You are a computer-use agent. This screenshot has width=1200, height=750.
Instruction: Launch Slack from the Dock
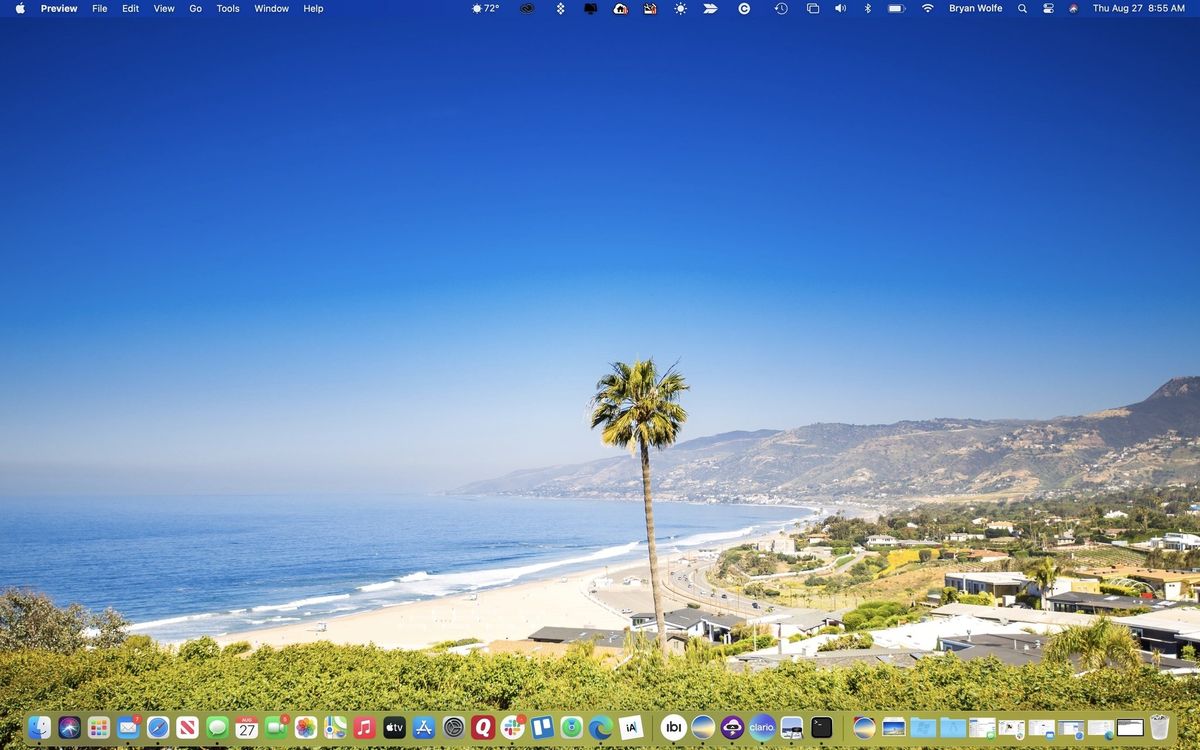pos(512,728)
